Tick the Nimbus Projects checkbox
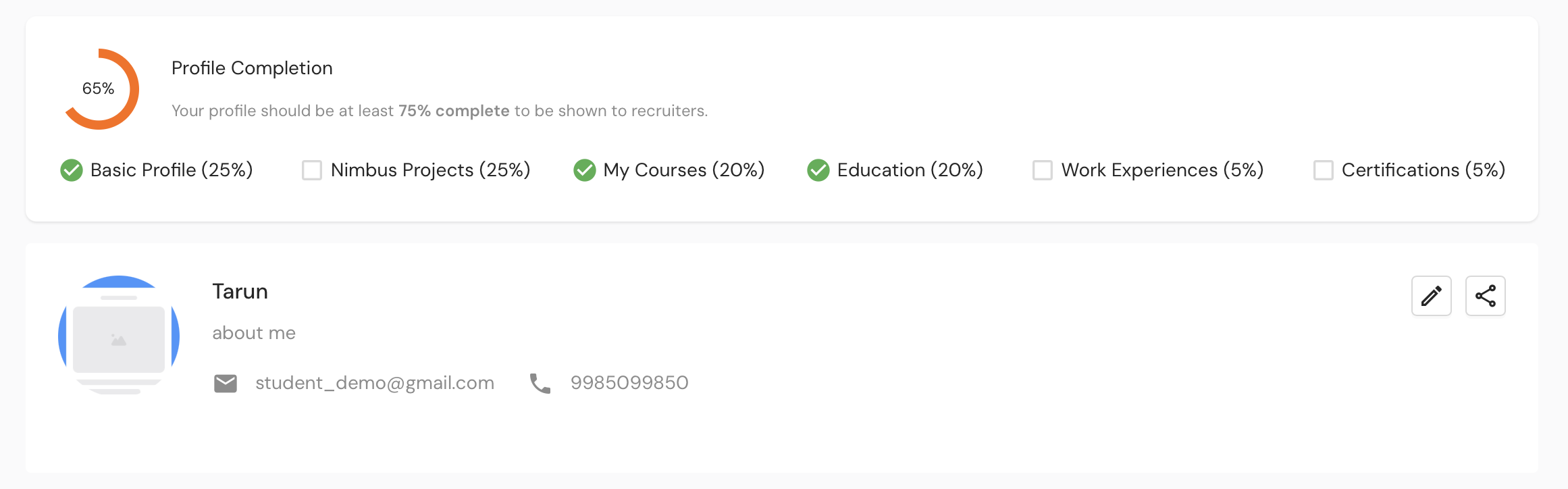The width and height of the screenshot is (1568, 489). [312, 170]
